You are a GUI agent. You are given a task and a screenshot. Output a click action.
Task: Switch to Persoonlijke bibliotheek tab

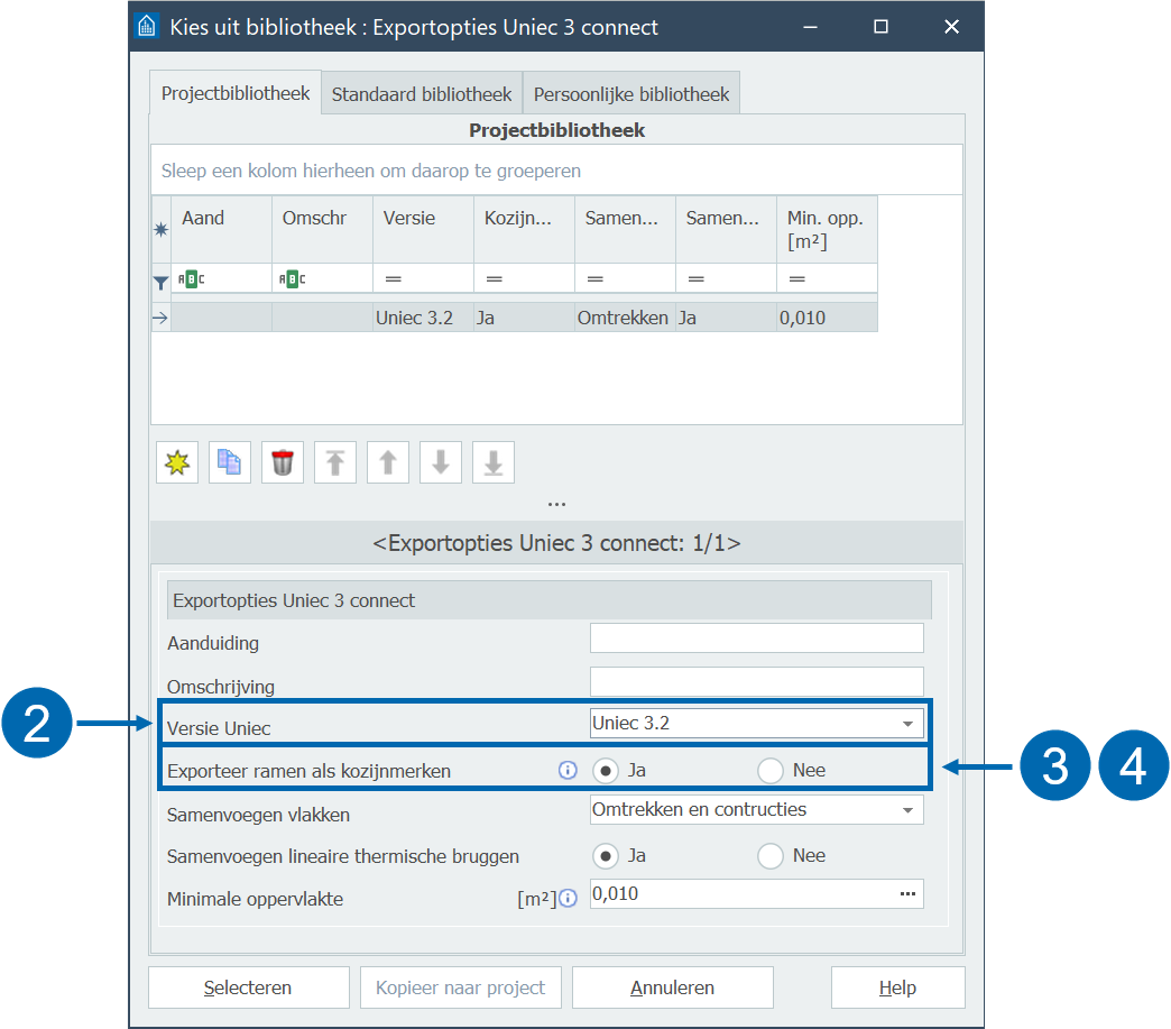coord(631,95)
